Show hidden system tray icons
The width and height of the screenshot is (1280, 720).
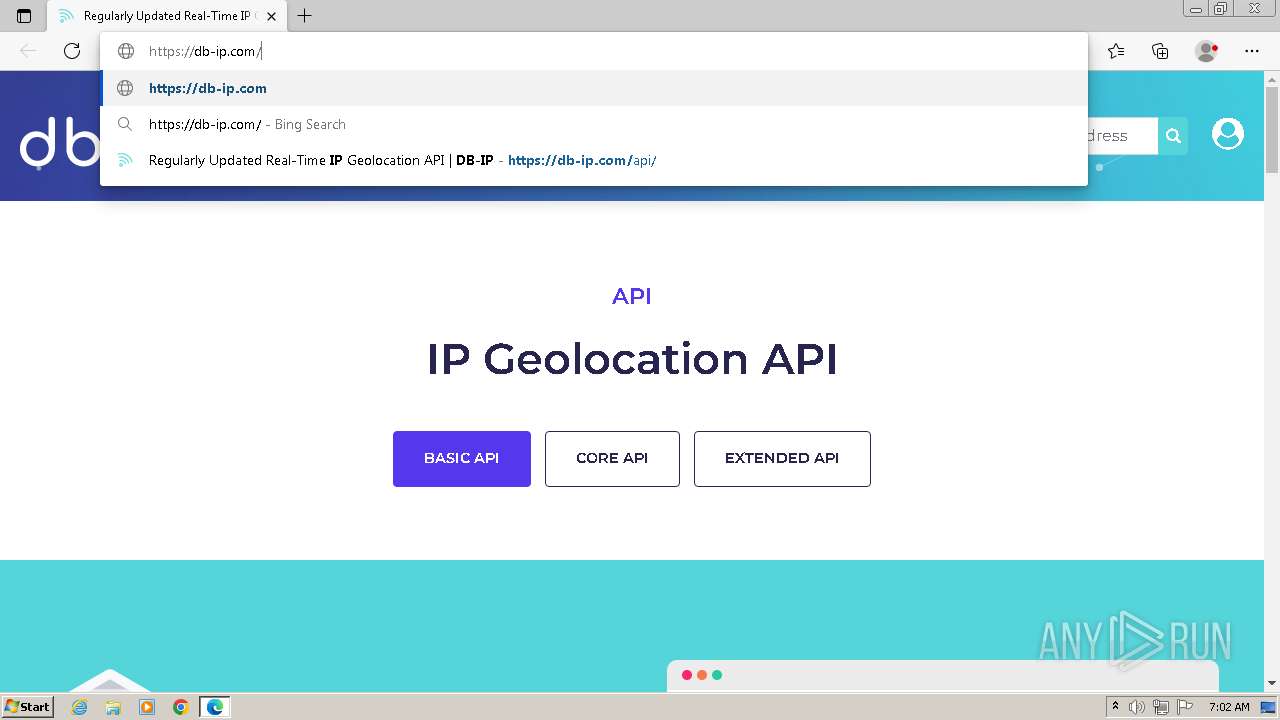pyautogui.click(x=1116, y=707)
